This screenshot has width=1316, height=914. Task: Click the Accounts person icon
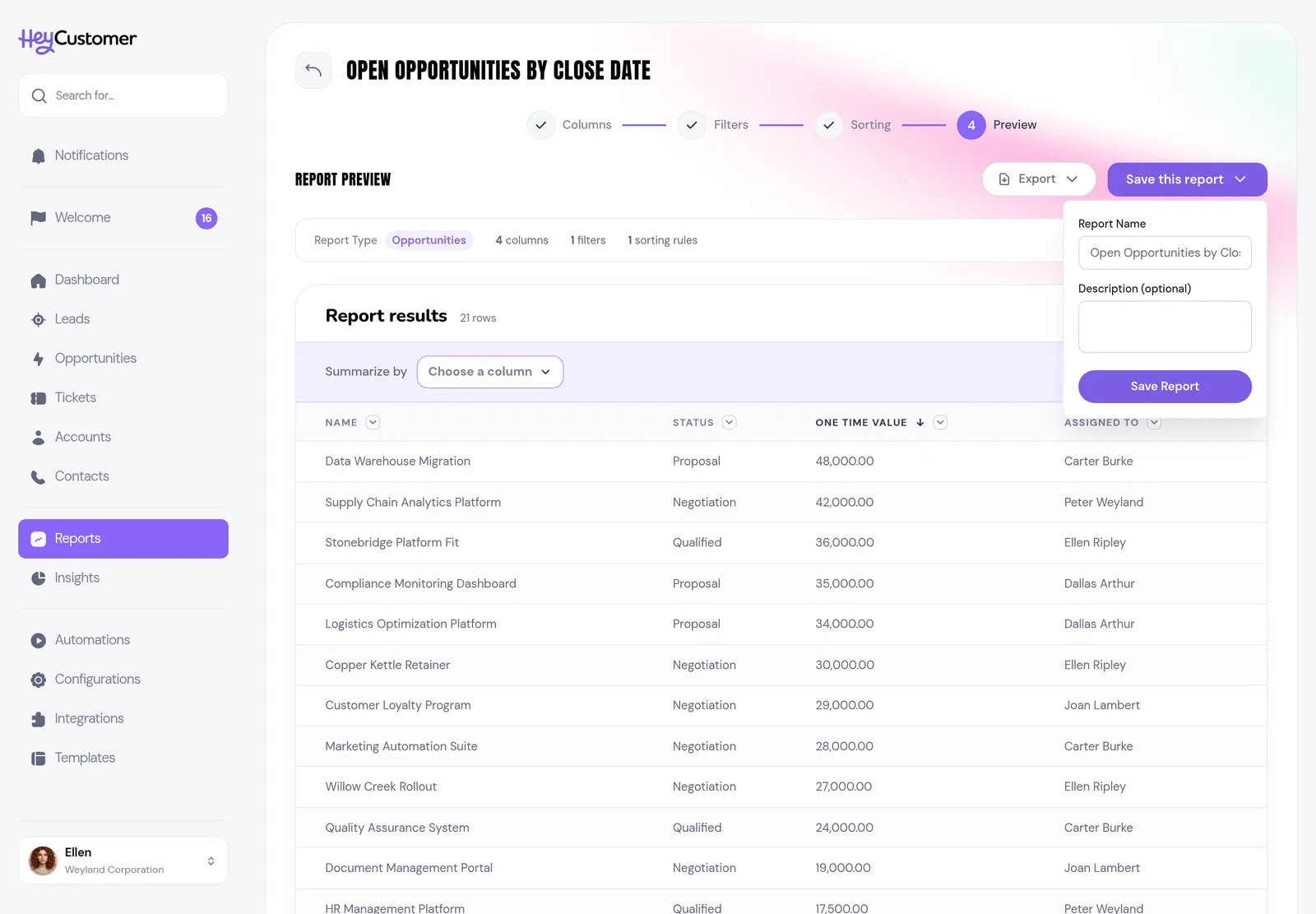38,438
